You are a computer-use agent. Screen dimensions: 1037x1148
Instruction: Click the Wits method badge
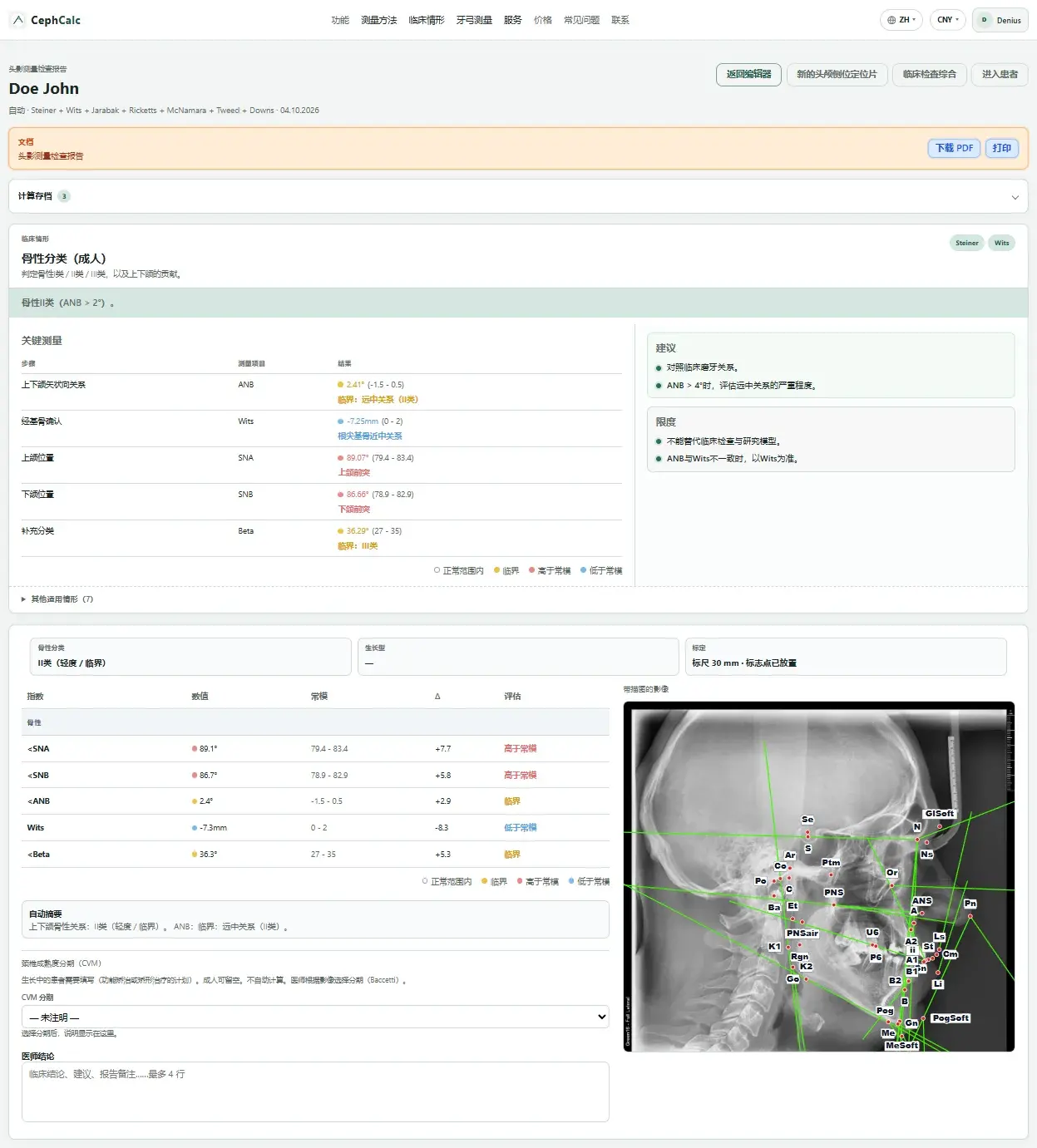[x=1002, y=243]
